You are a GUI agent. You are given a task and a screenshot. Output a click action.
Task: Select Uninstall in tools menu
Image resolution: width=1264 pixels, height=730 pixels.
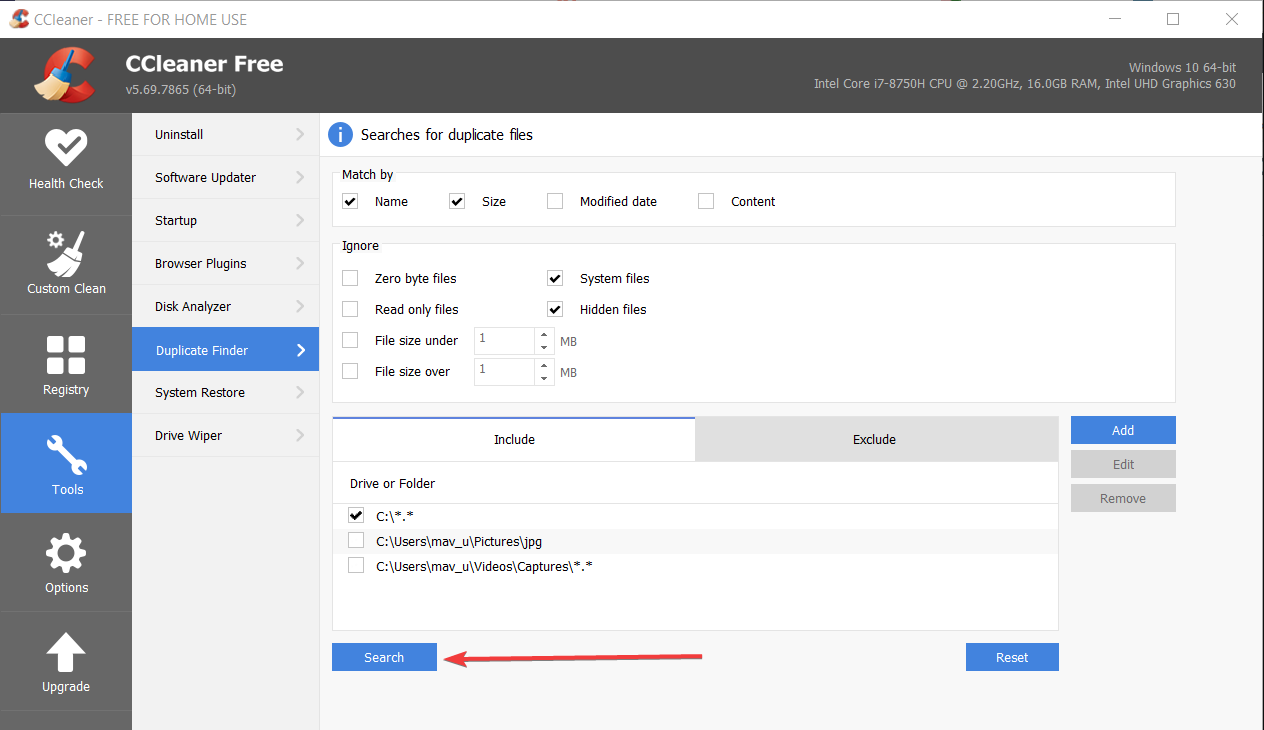[x=225, y=134]
